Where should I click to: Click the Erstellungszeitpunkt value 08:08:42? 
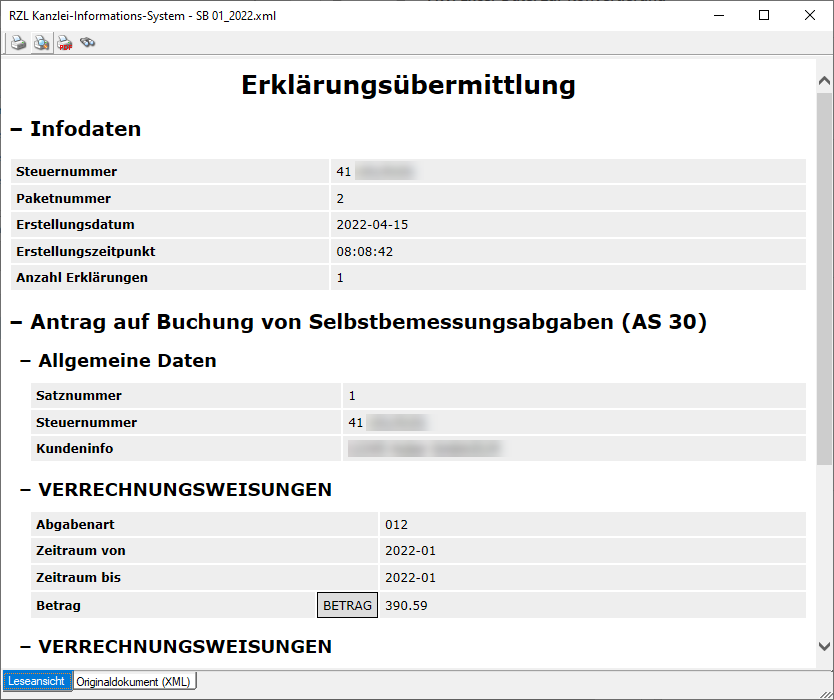point(364,252)
